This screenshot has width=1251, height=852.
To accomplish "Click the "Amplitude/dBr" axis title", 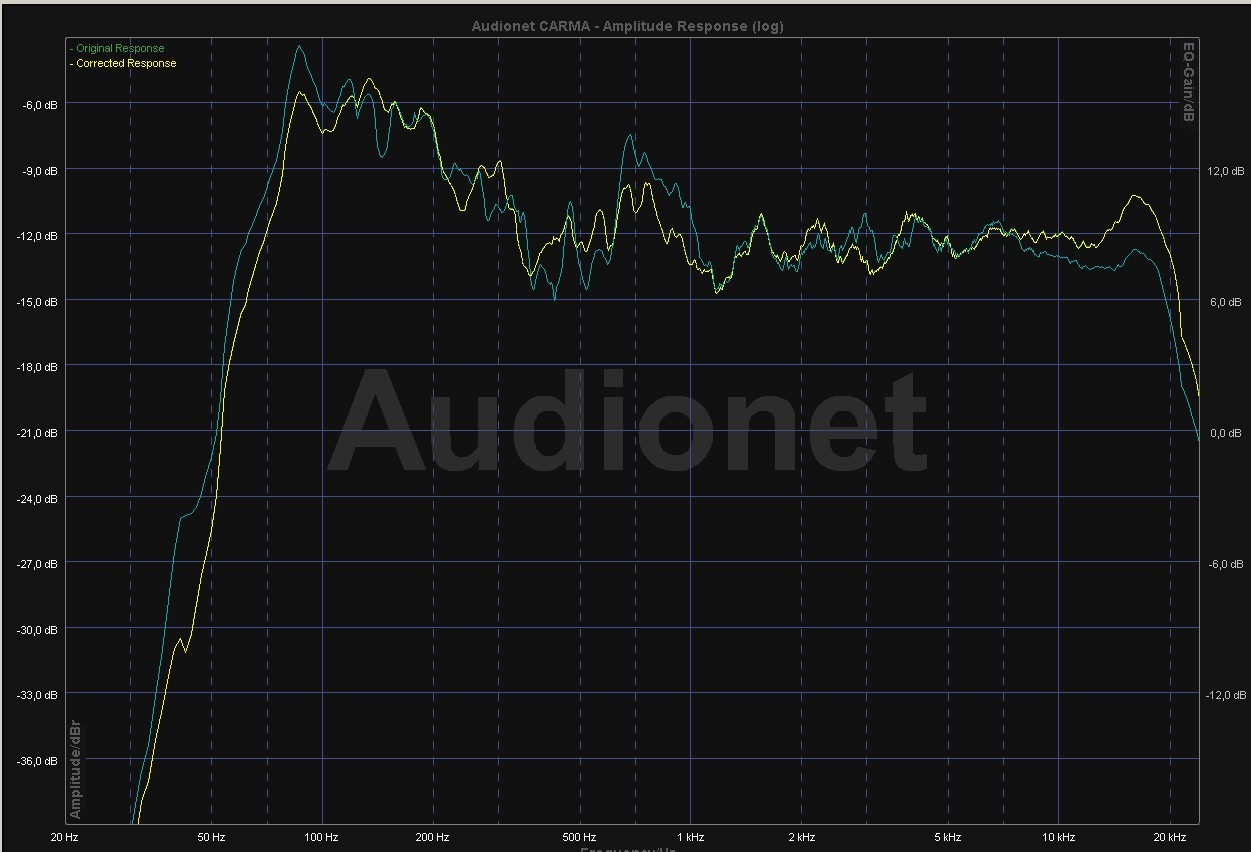I will coord(75,769).
